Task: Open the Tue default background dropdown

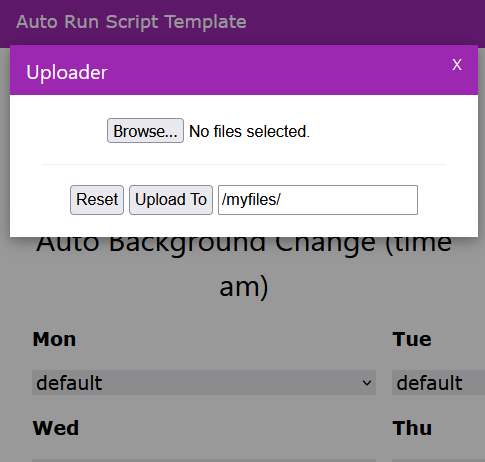Action: coord(438,382)
